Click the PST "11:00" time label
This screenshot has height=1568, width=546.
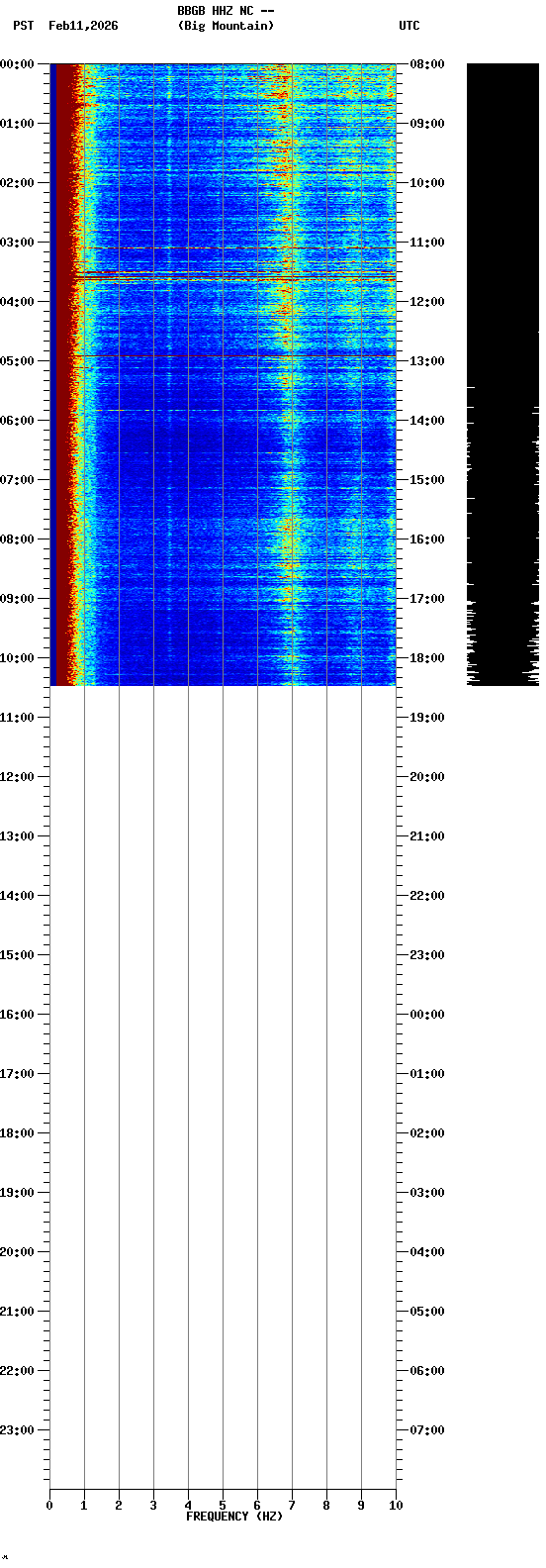pyautogui.click(x=17, y=718)
